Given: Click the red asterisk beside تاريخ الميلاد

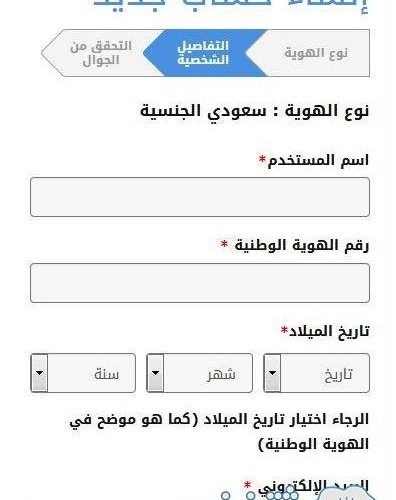Looking at the screenshot, I should pos(284,330).
